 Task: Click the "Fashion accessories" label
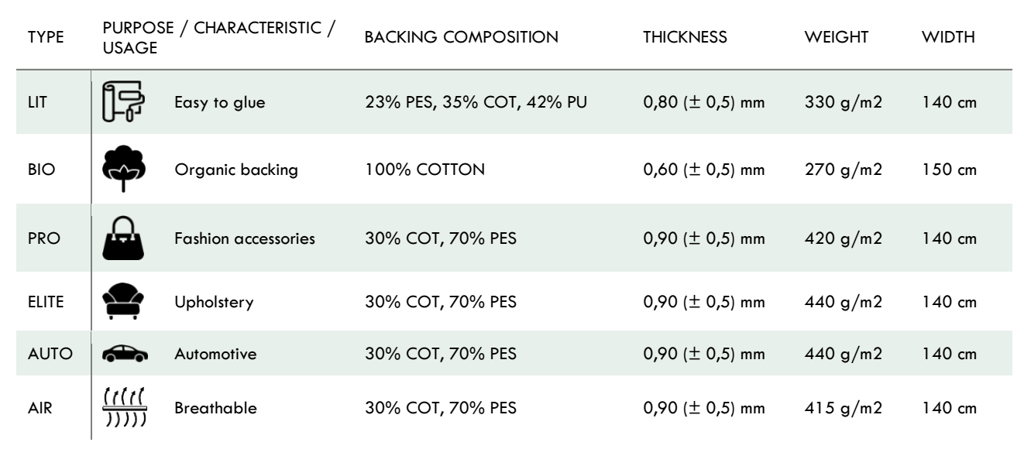point(244,238)
